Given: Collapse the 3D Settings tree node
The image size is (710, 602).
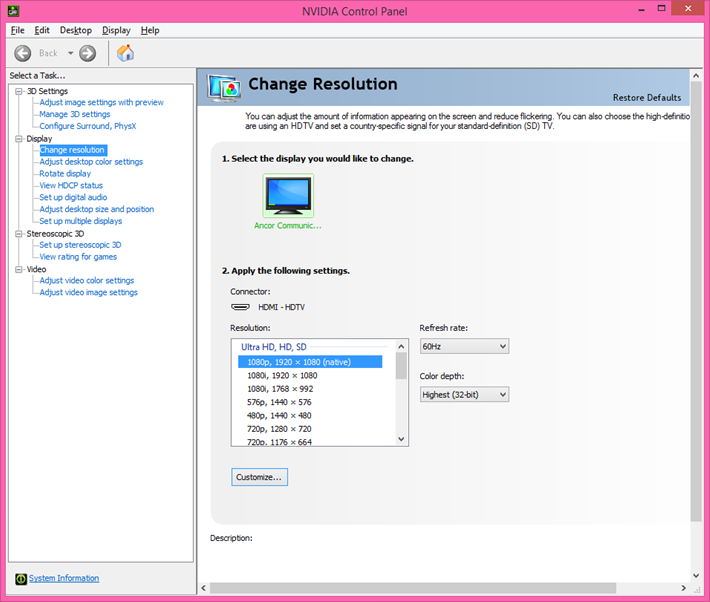Looking at the screenshot, I should pos(19,91).
